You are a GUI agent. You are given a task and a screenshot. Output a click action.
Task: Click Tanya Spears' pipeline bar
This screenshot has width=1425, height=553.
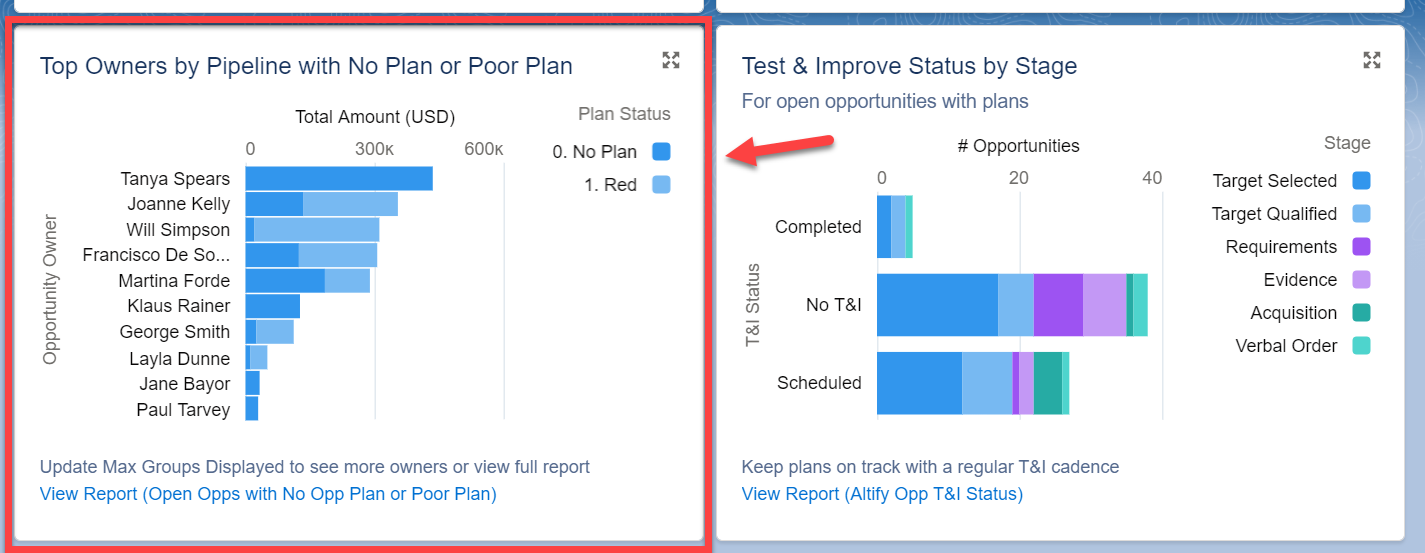pyautogui.click(x=339, y=178)
